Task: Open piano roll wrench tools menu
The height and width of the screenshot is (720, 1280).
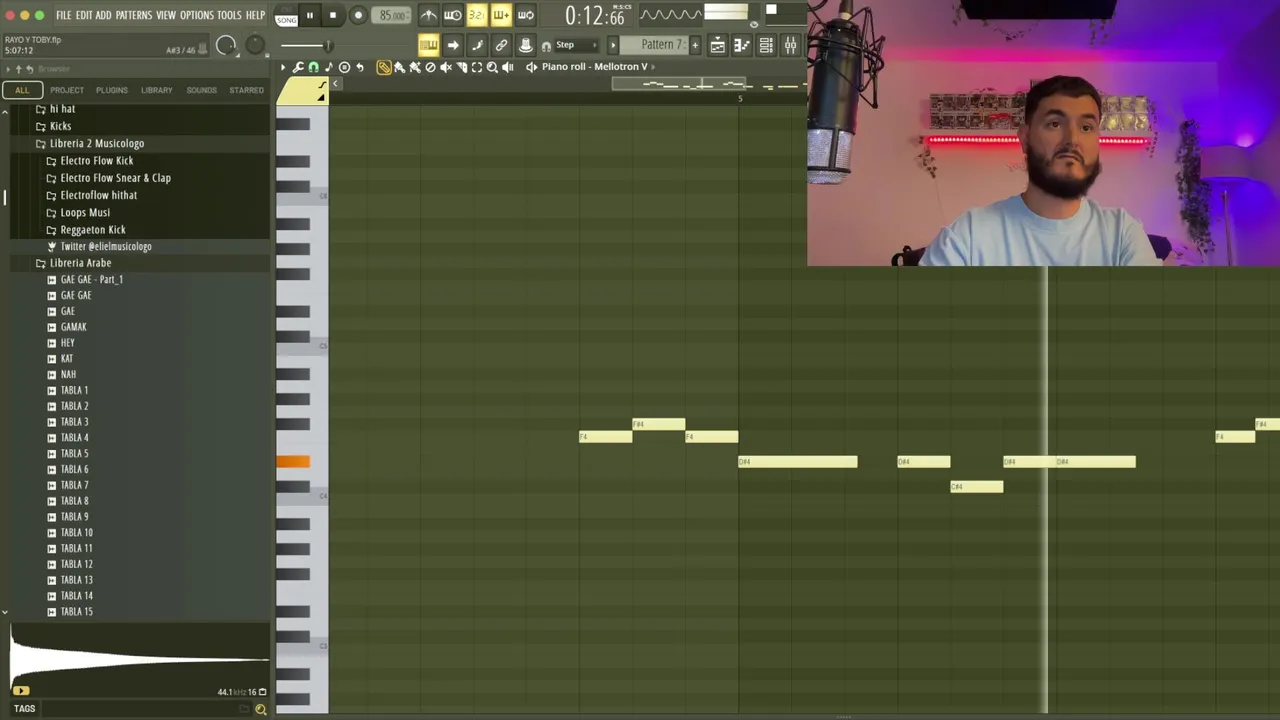Action: pyautogui.click(x=298, y=67)
